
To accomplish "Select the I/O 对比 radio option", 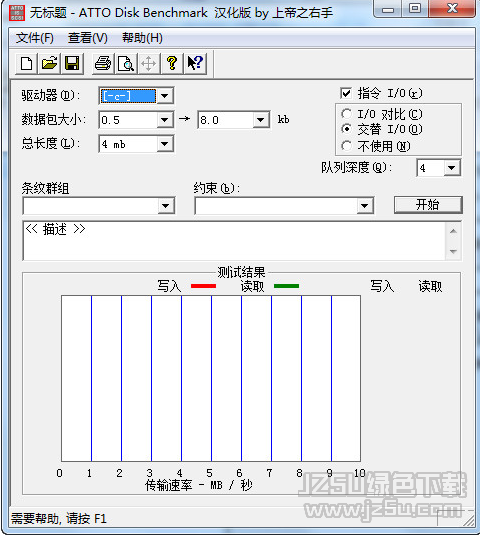I will 346,113.
